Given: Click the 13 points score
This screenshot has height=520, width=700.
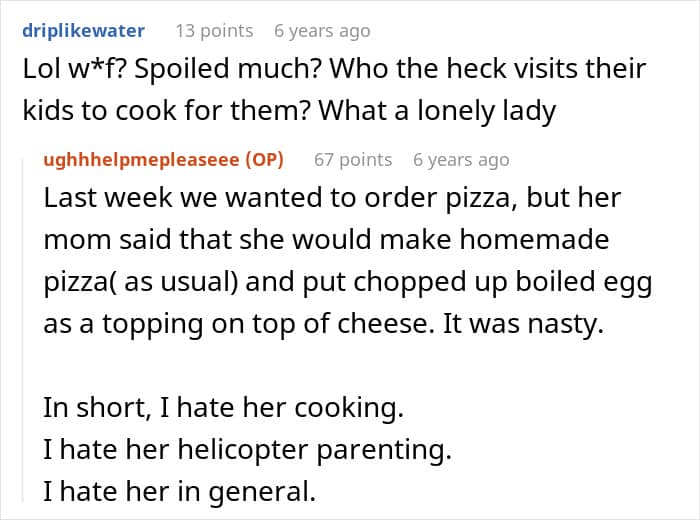Looking at the screenshot, I should coord(214,31).
